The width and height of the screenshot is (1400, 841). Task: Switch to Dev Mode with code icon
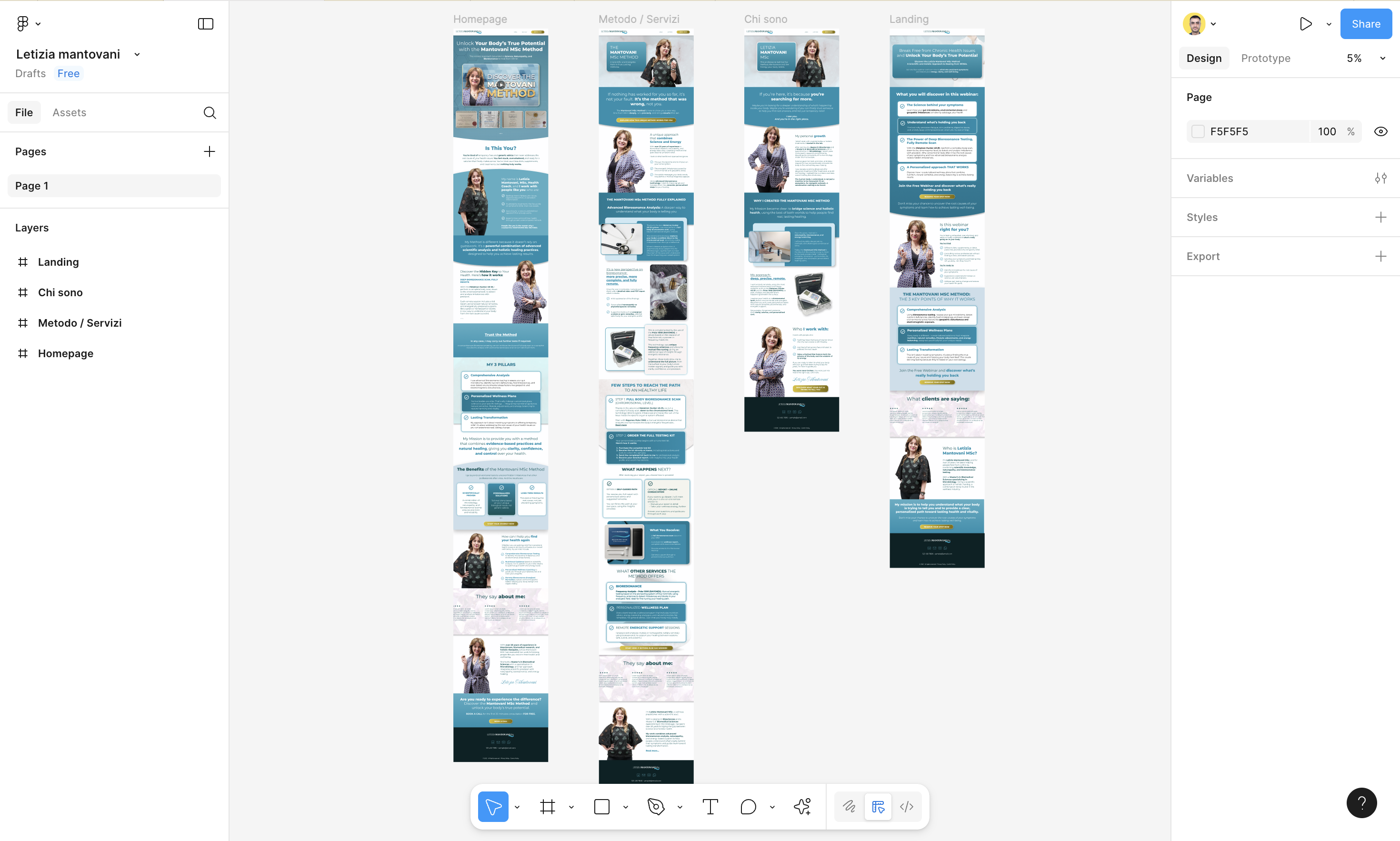(x=907, y=806)
